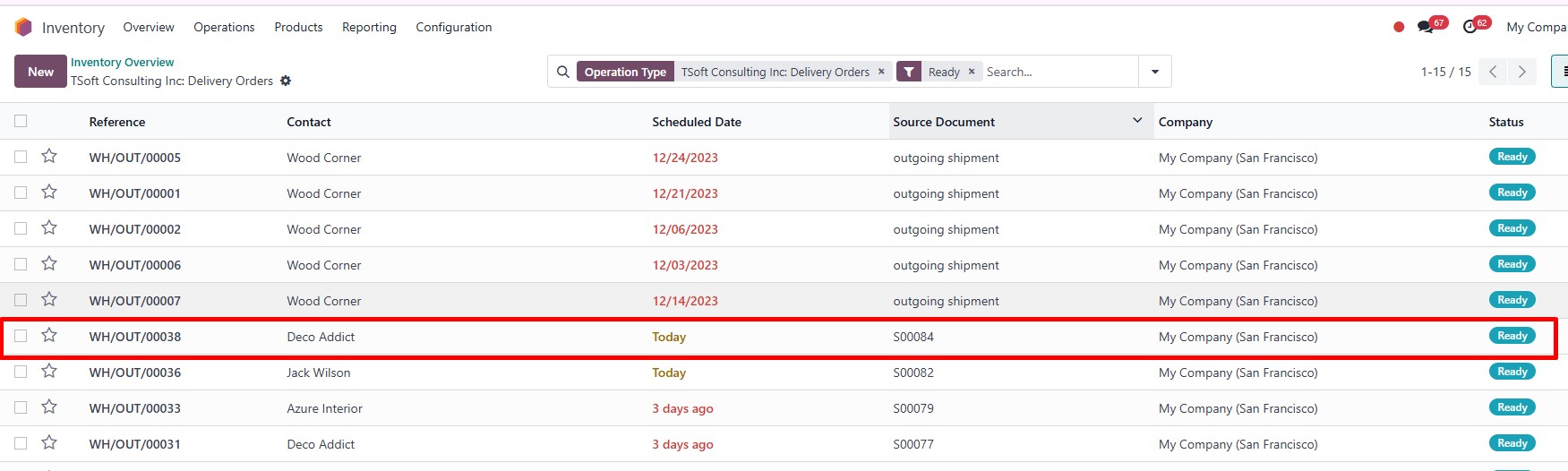The height and width of the screenshot is (471, 1568).
Task: Open the My Company switcher
Action: pyautogui.click(x=1537, y=27)
